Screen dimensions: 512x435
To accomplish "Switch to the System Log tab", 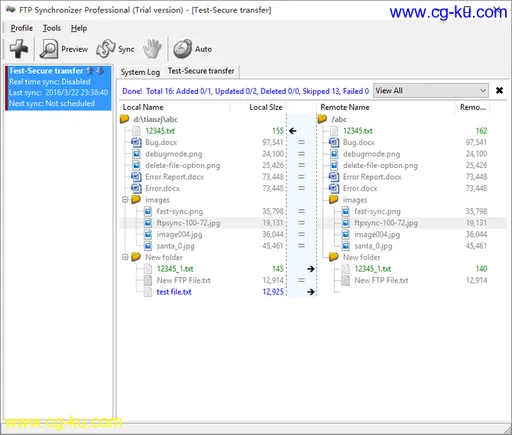I will coord(140,72).
